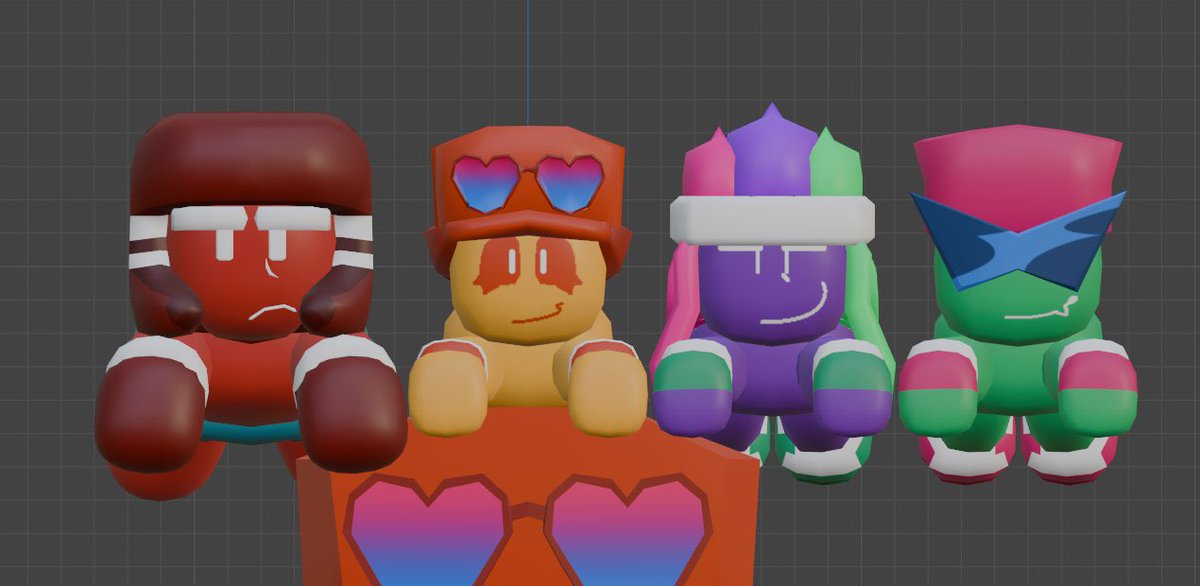Screen dimensions: 1200x586
Task: Select the dark red boxer character model
Action: pos(250,305)
